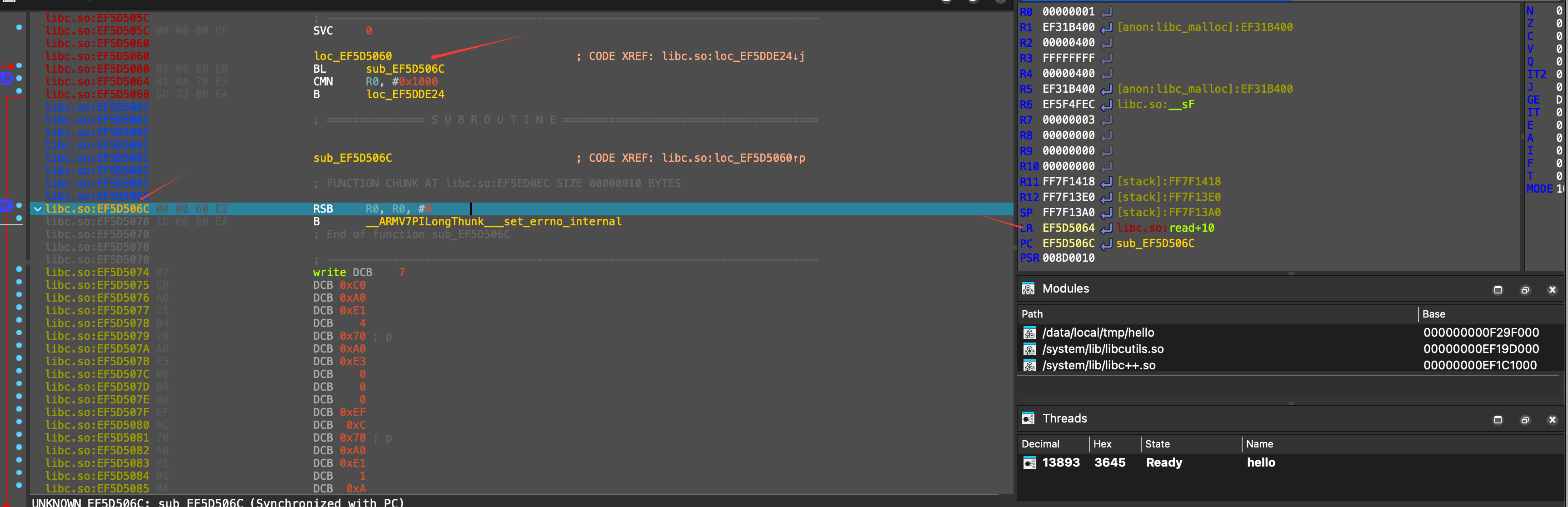Collapse chevron at libc.so:EF5D506C RSB line
1568x507 pixels.
[x=38, y=209]
